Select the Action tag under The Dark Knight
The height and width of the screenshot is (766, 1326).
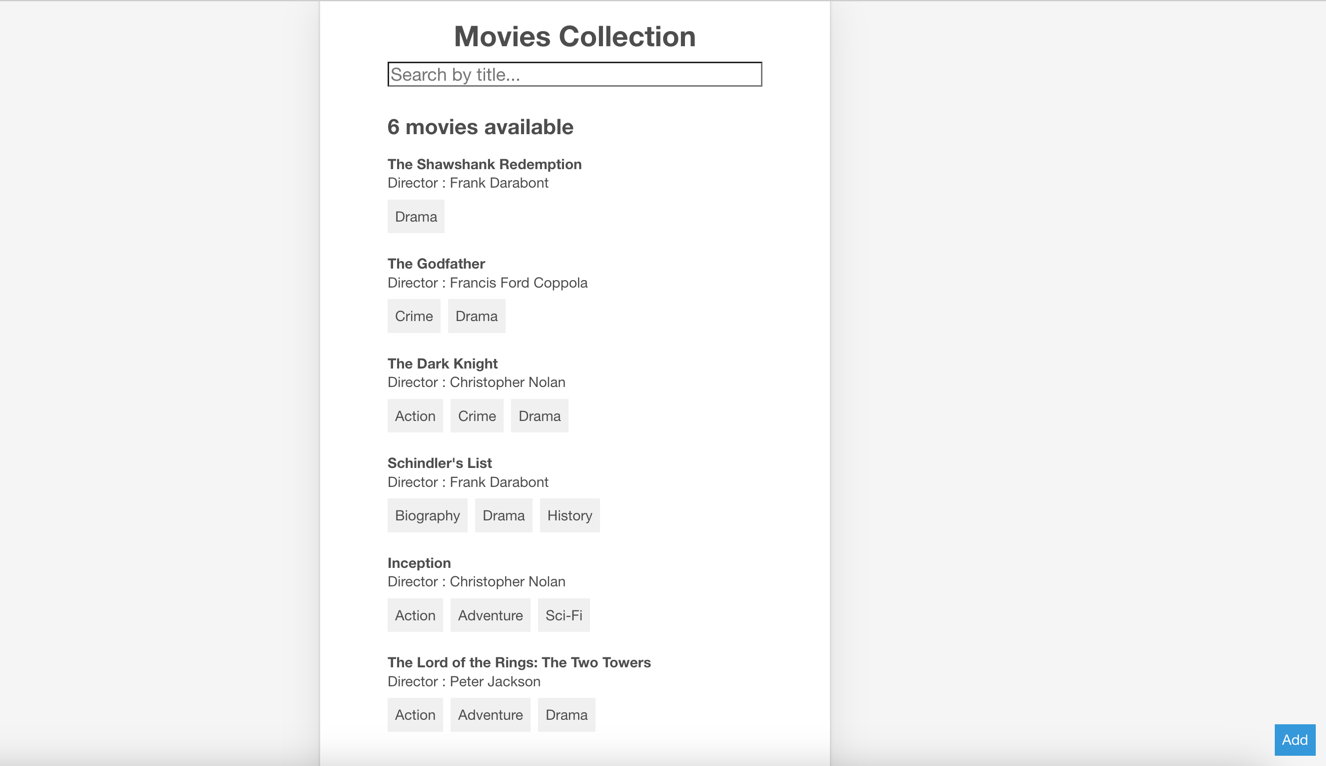pos(415,416)
